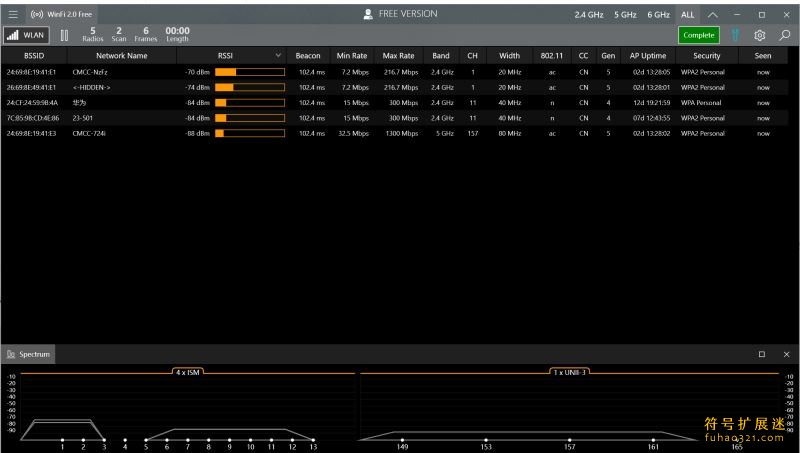
Task: Sort by CC column header
Action: pyautogui.click(x=583, y=56)
